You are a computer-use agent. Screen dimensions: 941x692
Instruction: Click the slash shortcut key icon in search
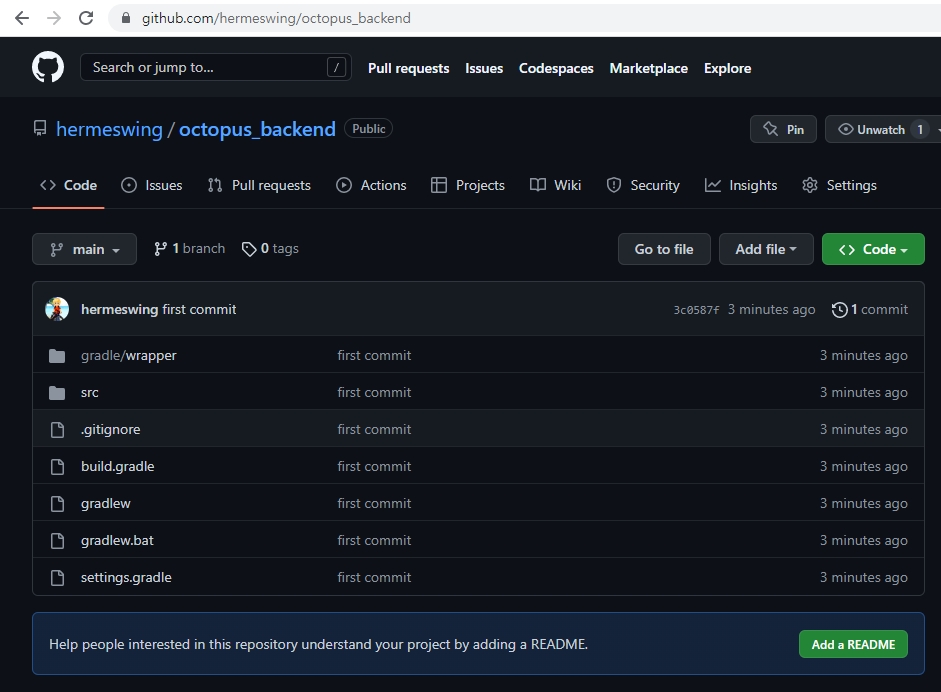coord(336,67)
